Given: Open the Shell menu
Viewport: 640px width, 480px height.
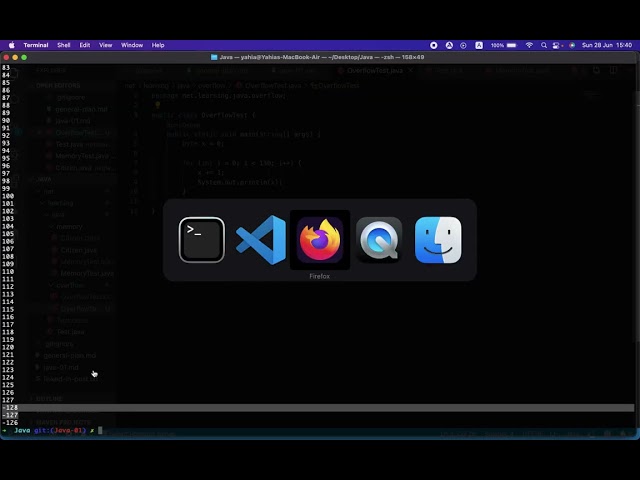Looking at the screenshot, I should [x=64, y=45].
